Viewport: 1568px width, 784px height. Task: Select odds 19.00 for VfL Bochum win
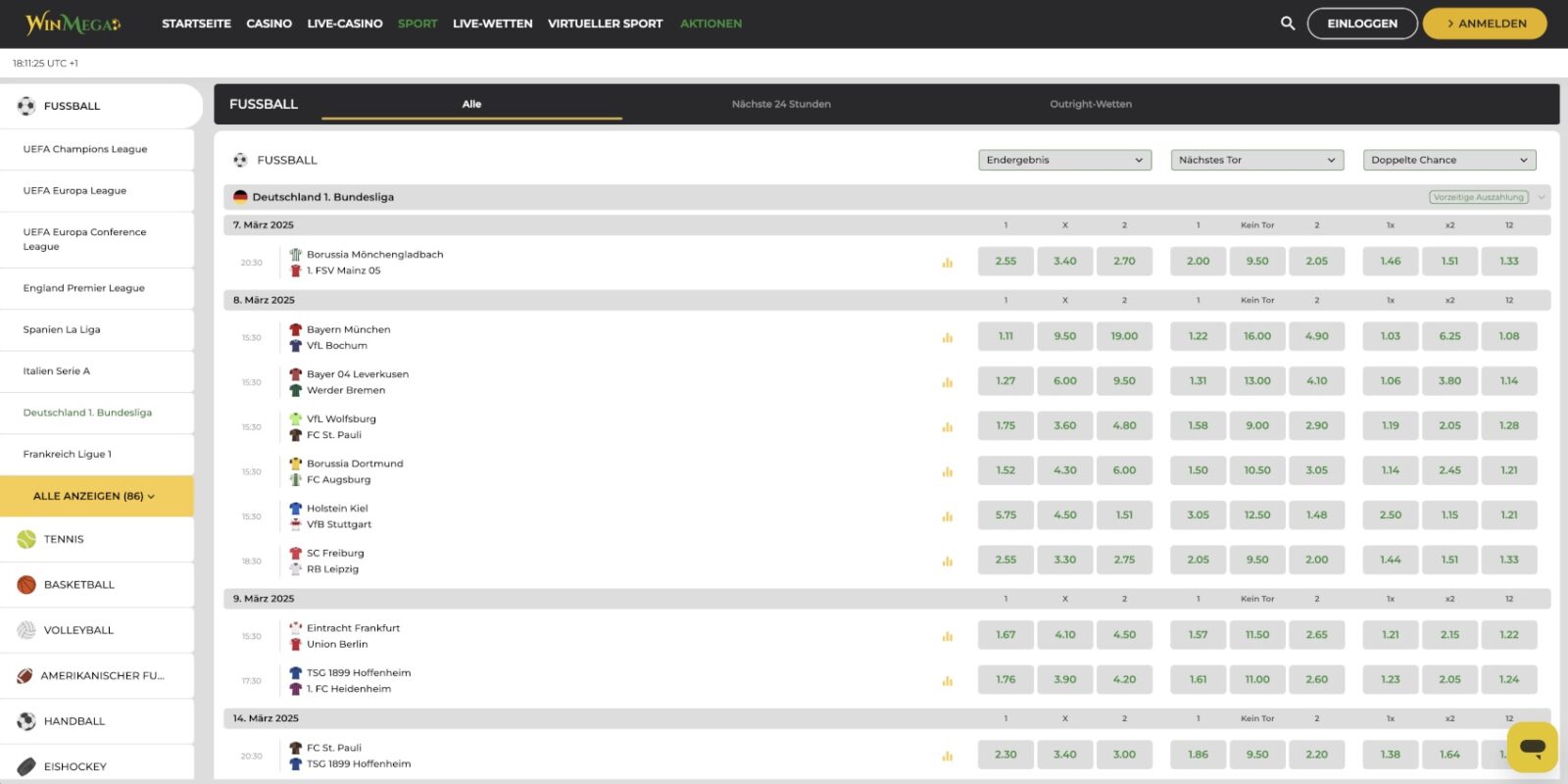tap(1124, 336)
